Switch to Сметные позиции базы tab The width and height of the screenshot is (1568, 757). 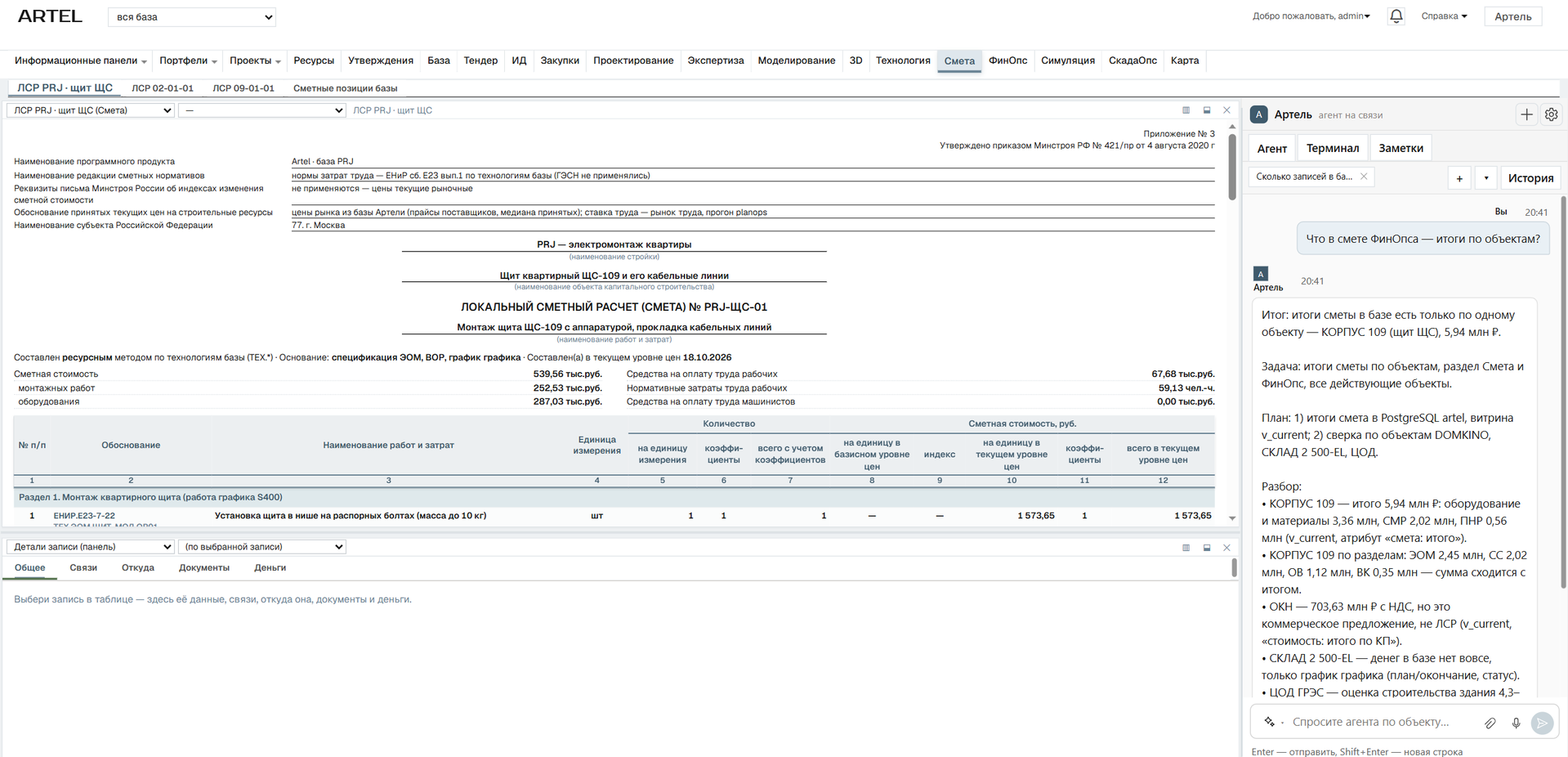coord(346,88)
